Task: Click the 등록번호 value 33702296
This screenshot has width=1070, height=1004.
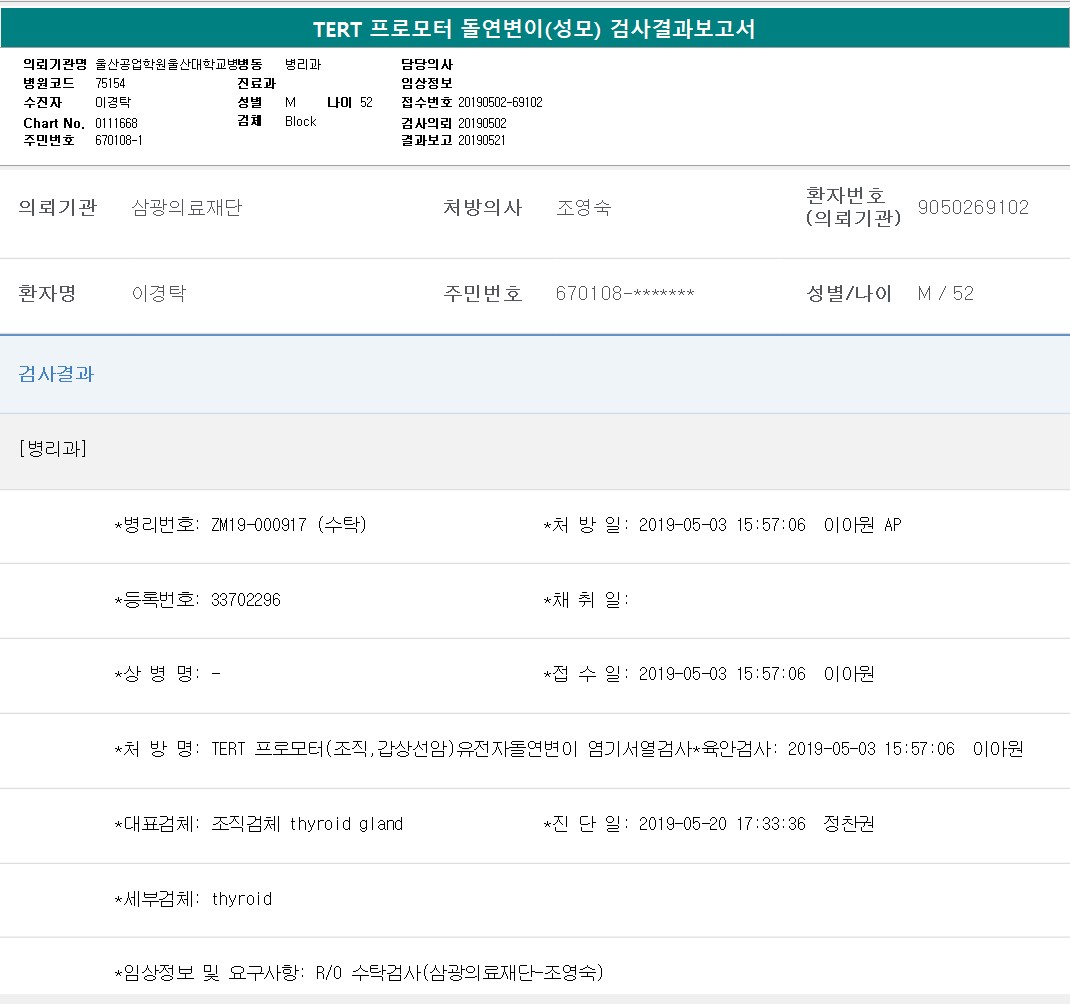Action: click(246, 600)
